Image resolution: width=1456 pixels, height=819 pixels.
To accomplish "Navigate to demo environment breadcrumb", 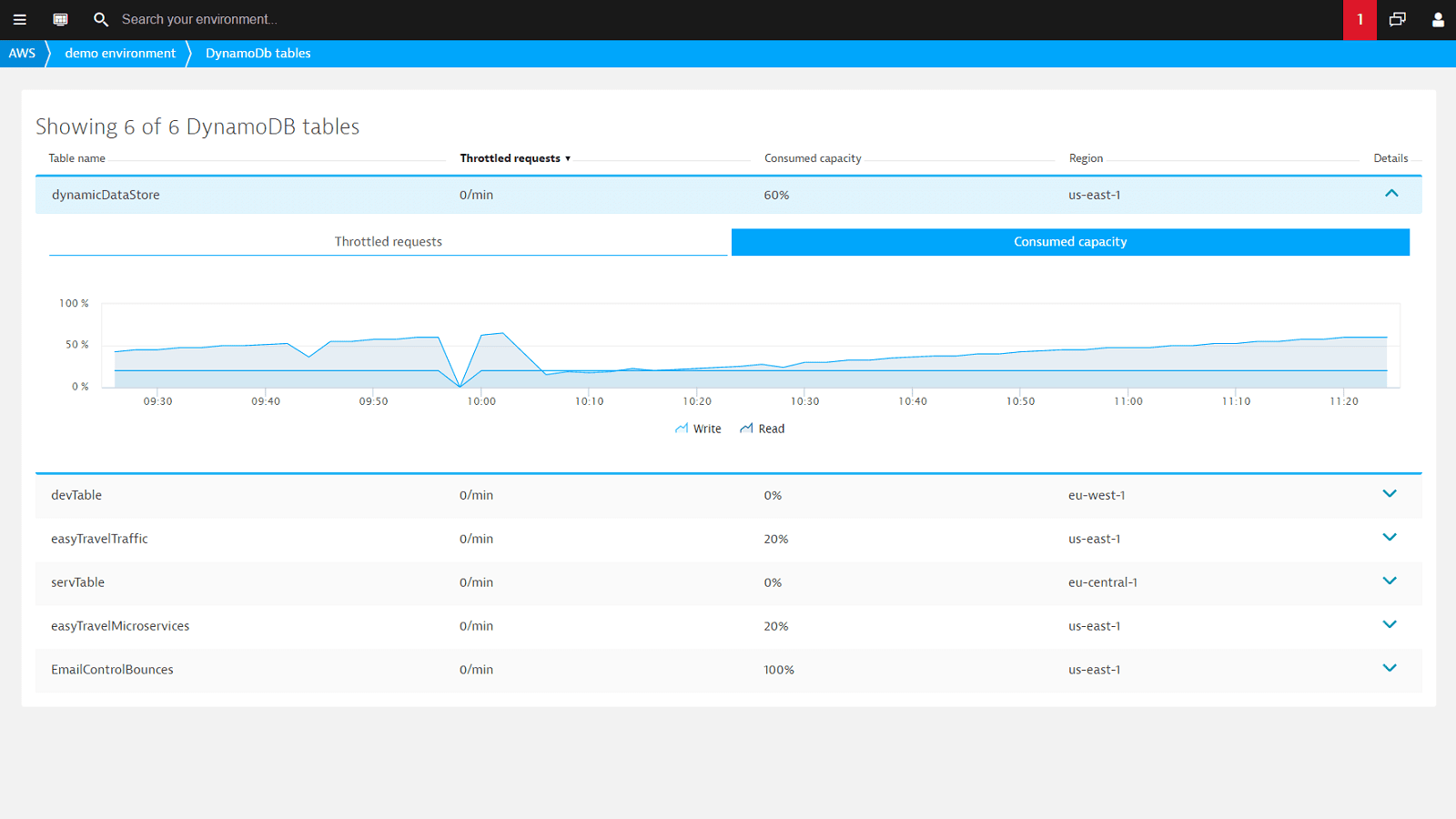I will pyautogui.click(x=120, y=53).
